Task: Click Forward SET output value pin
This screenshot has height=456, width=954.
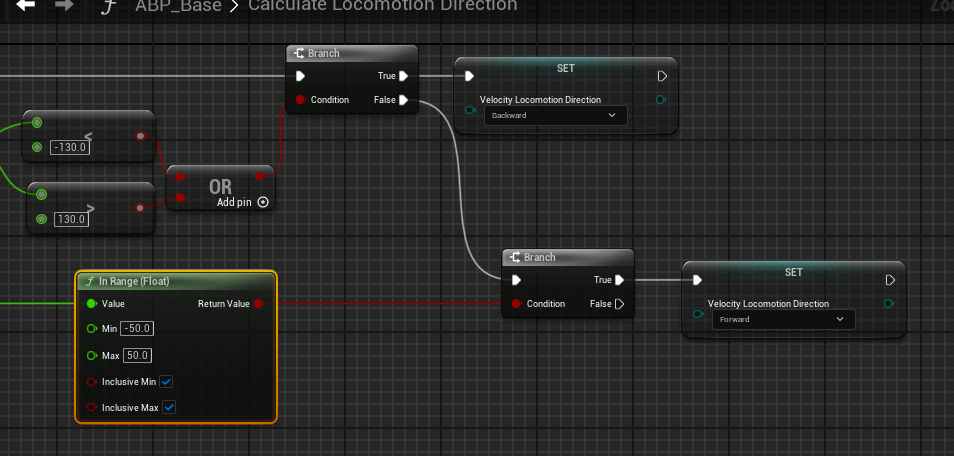Action: pyautogui.click(x=889, y=303)
